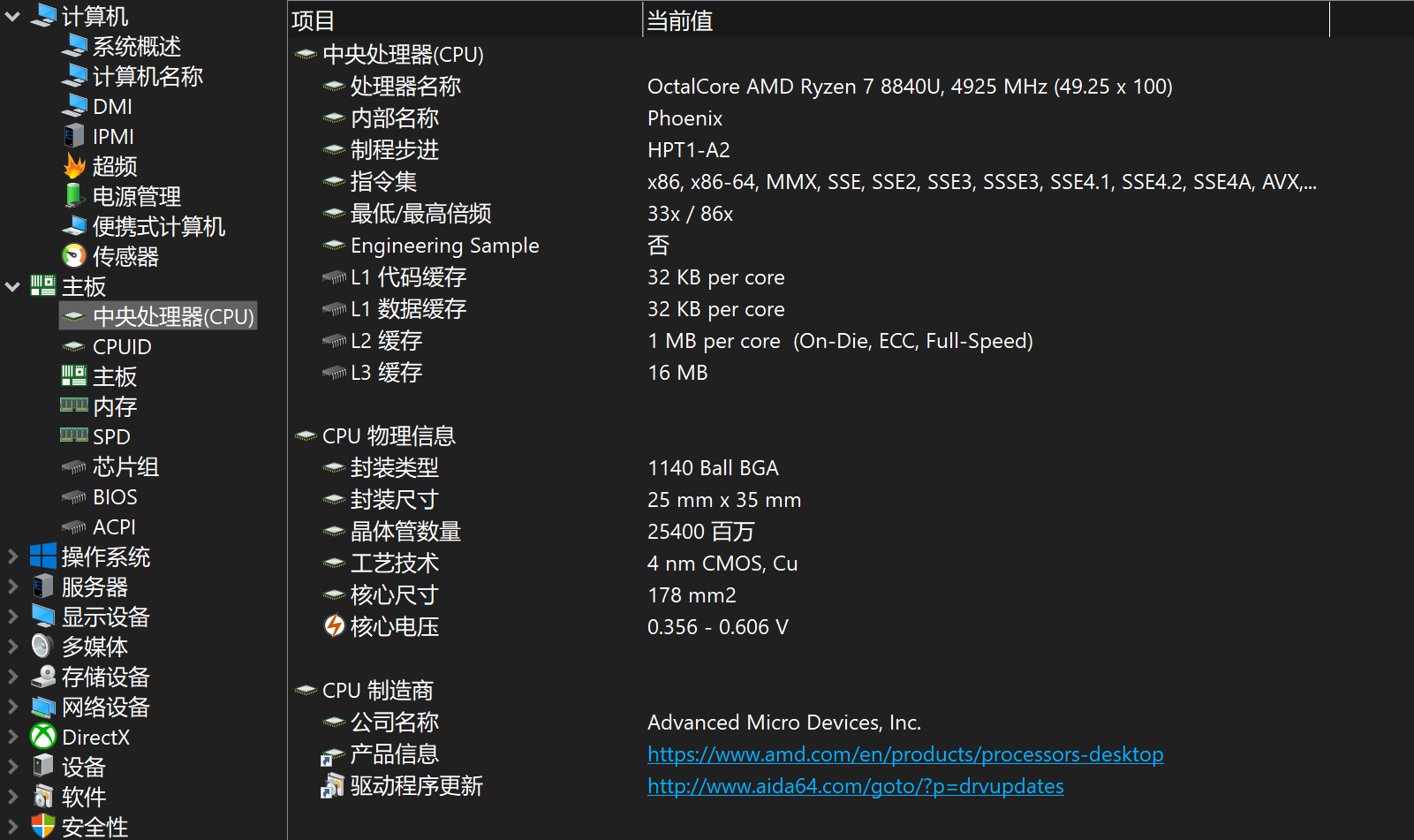Open the aida64 drvupdates link
1414x840 pixels.
[x=855, y=786]
